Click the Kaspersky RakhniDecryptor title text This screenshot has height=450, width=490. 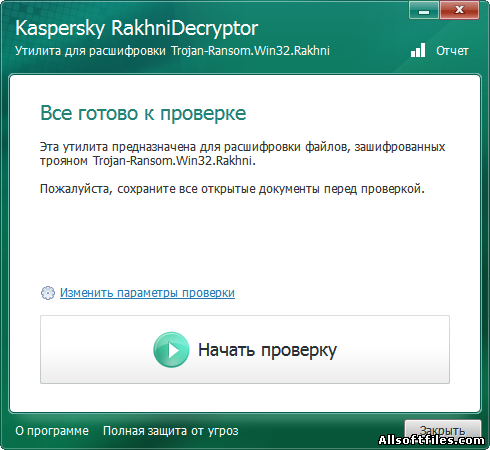click(137, 28)
